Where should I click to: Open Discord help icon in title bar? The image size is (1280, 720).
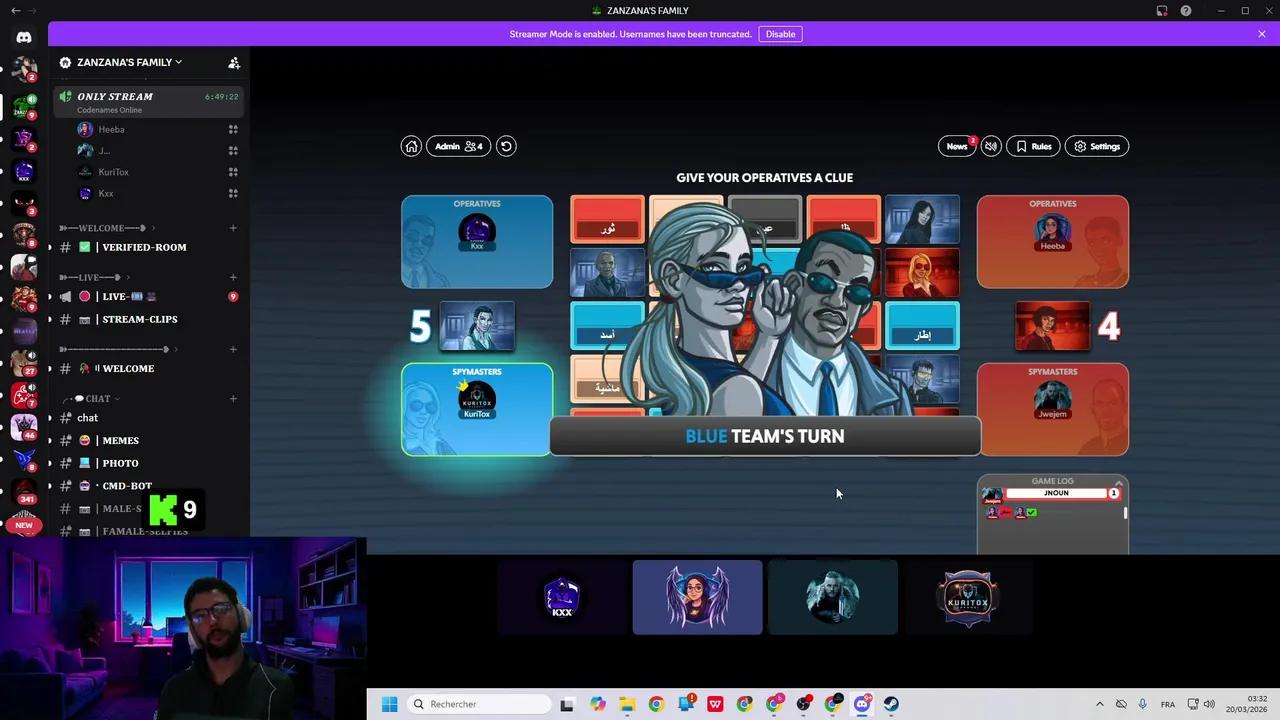[x=1186, y=11]
